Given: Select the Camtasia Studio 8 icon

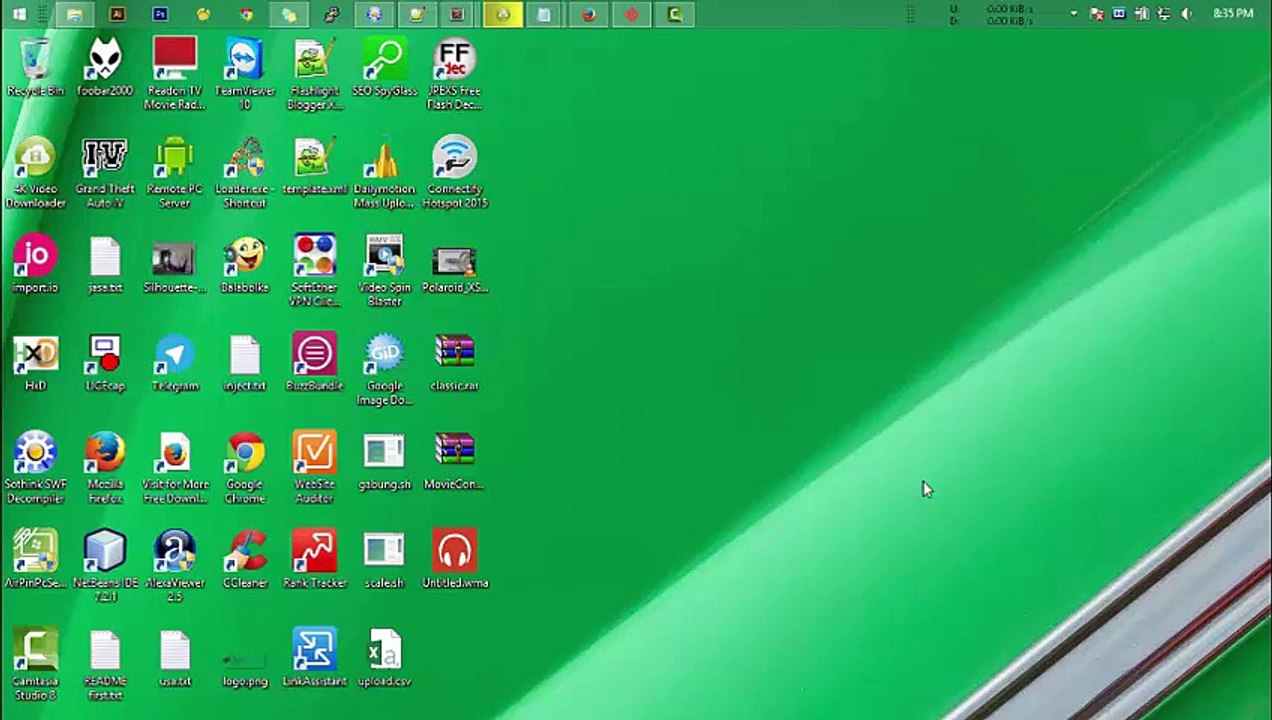Looking at the screenshot, I should coord(35,664).
